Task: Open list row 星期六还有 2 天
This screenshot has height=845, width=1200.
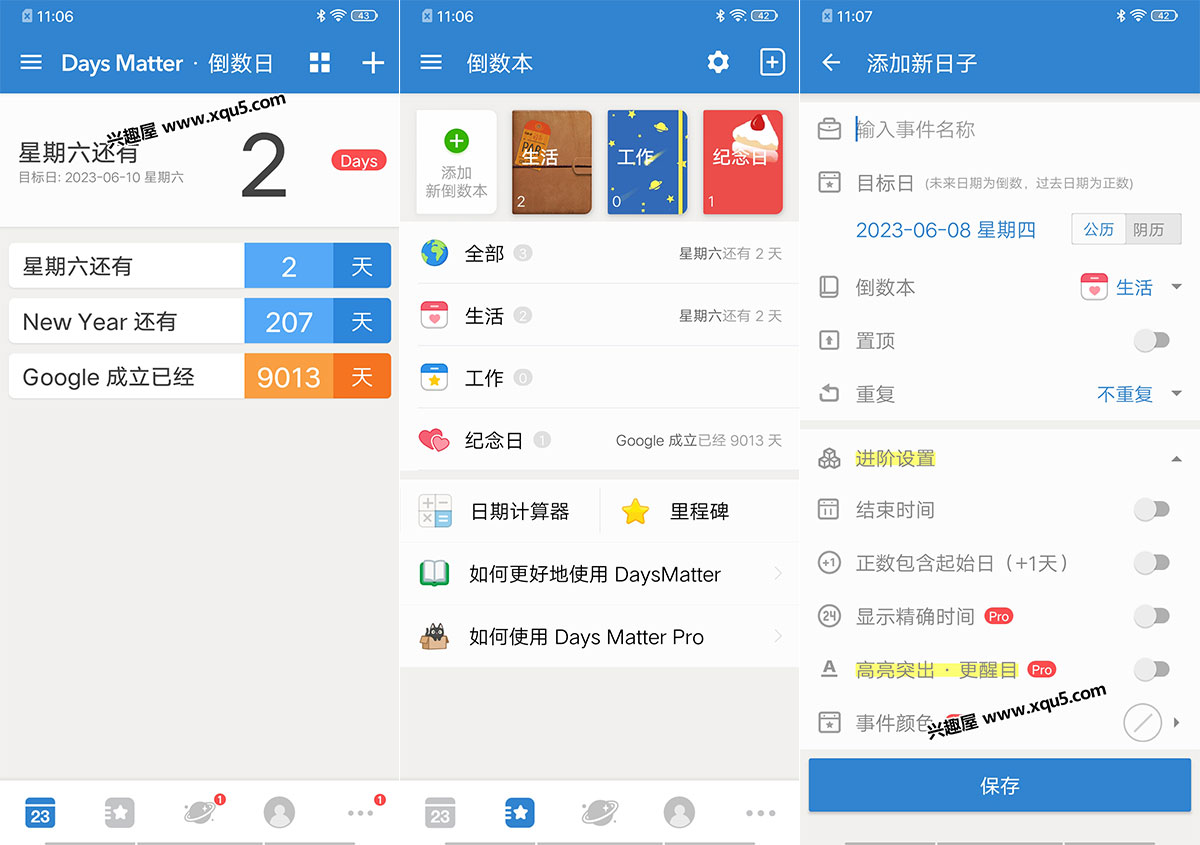Action: [200, 266]
